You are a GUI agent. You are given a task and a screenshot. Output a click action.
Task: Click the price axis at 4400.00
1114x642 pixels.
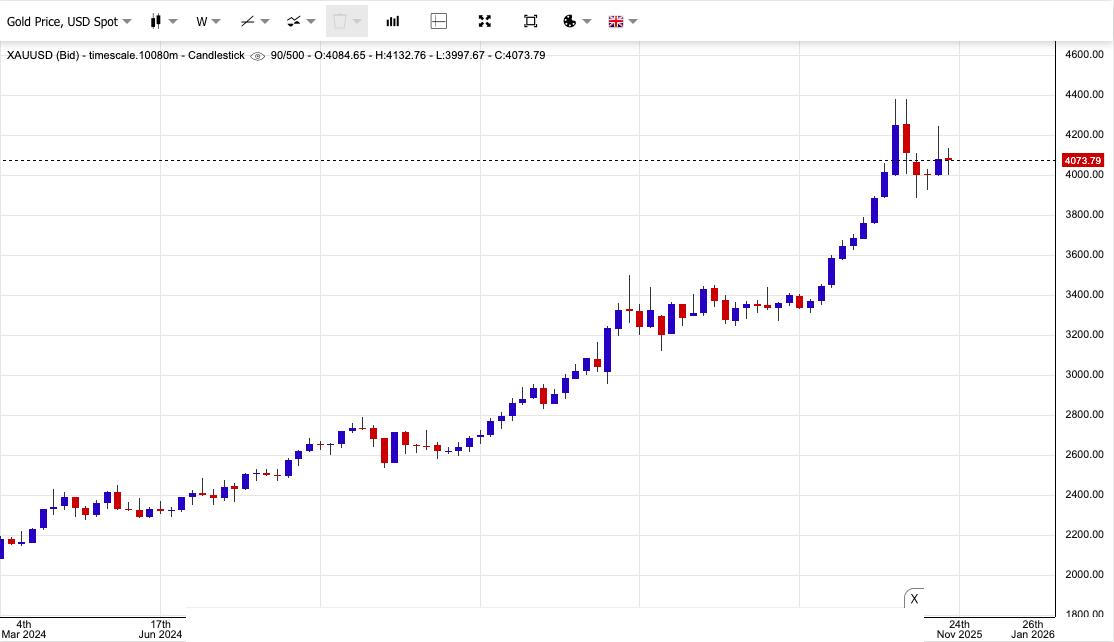pyautogui.click(x=1084, y=95)
